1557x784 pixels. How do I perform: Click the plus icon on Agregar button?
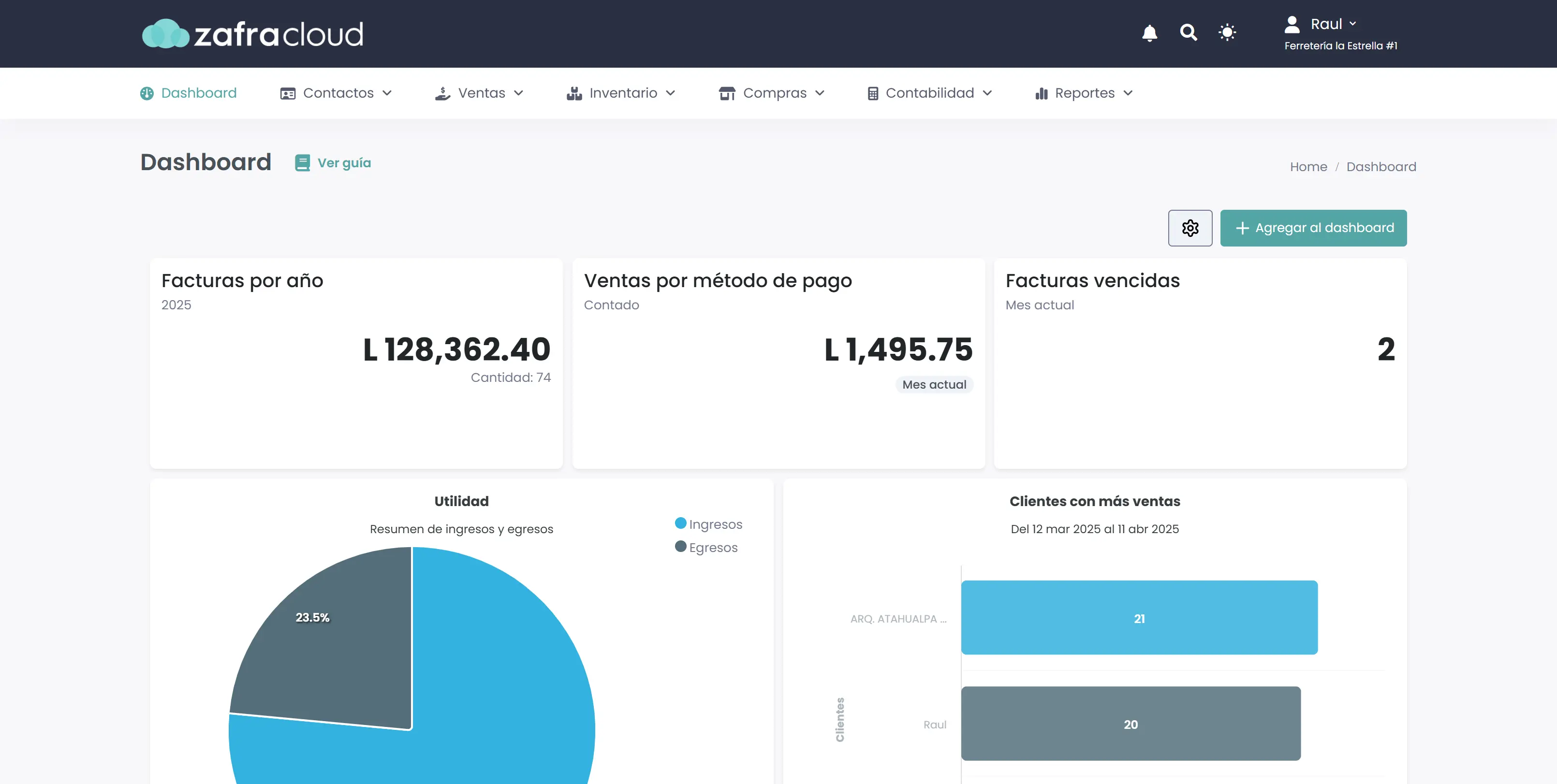pyautogui.click(x=1242, y=228)
